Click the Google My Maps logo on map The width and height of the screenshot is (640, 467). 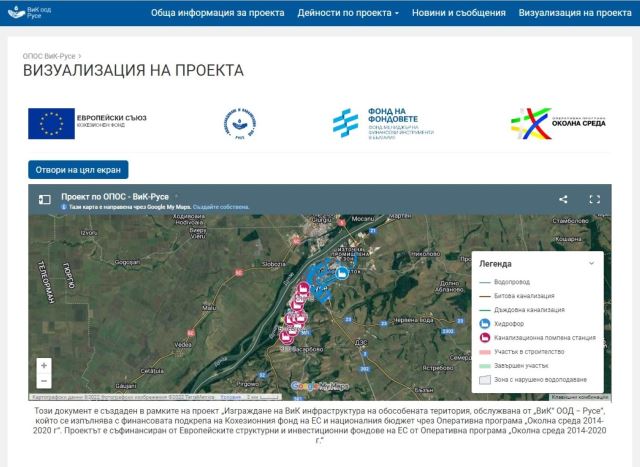(320, 386)
